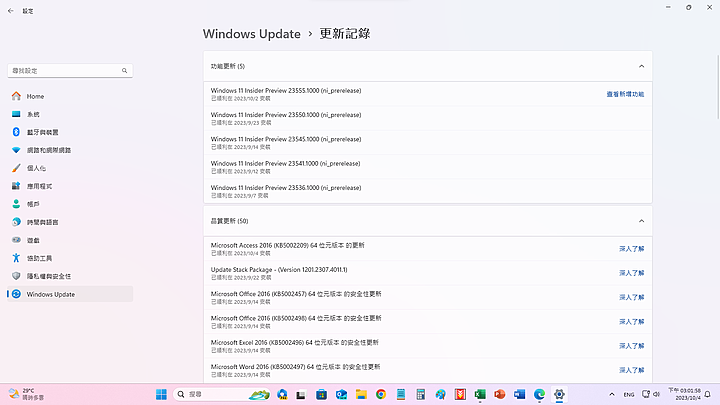Open 帳戶 accounts settings in sidebar
Image resolution: width=720 pixels, height=405 pixels.
[x=70, y=204]
